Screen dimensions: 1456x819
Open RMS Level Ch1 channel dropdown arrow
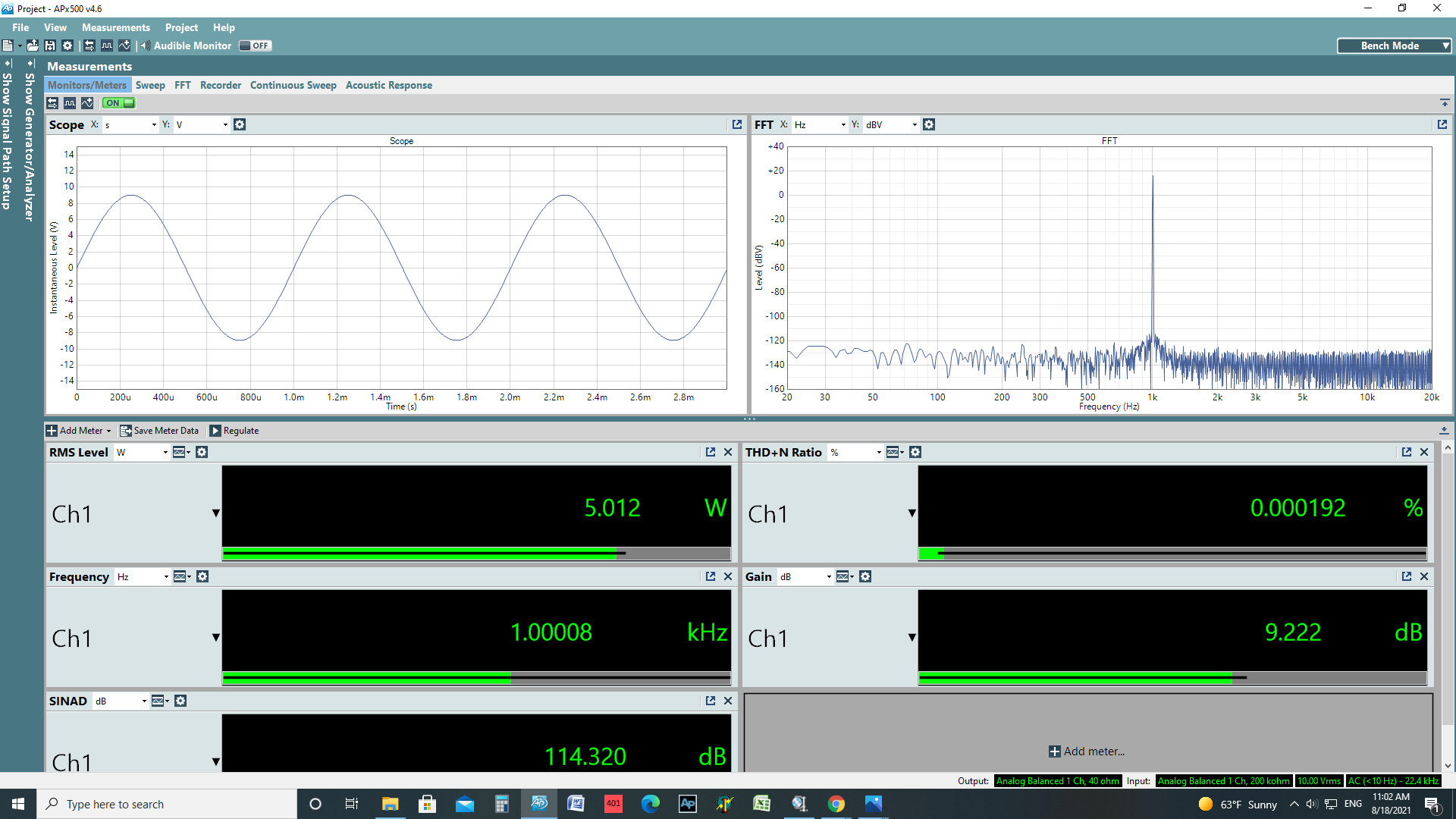tap(216, 513)
